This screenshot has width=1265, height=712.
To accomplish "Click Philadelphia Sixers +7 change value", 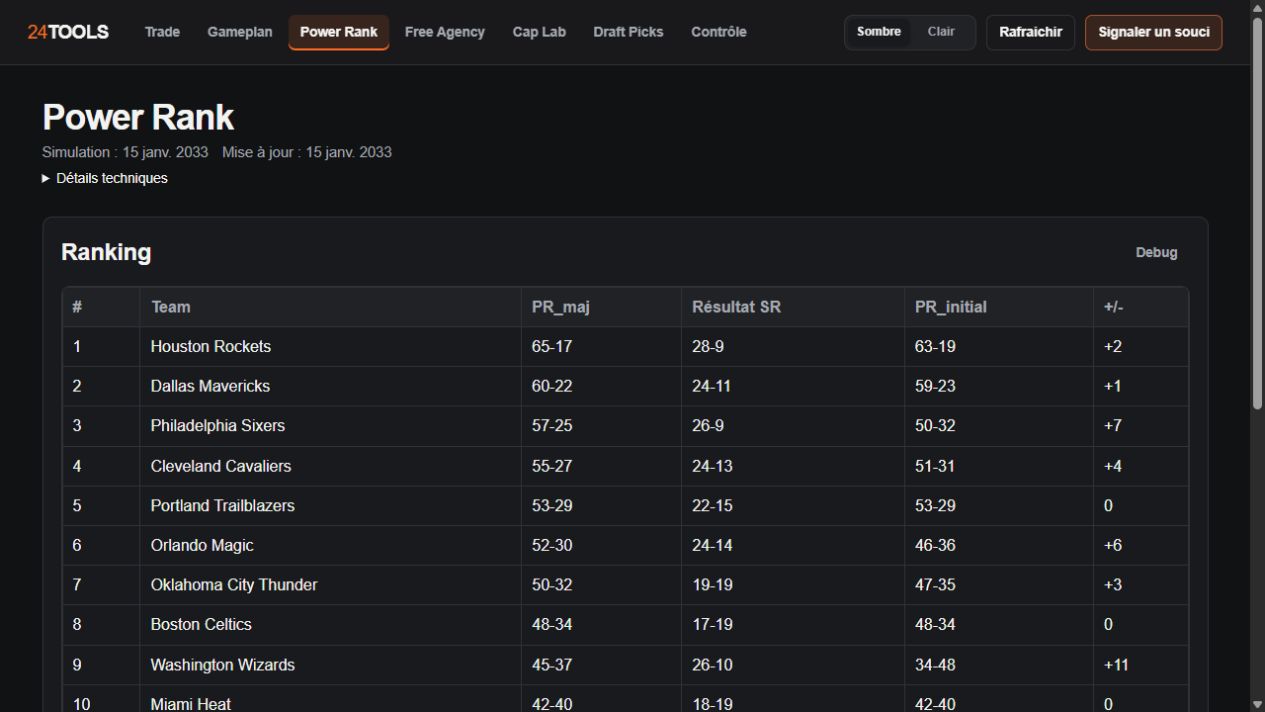I will 1113,426.
